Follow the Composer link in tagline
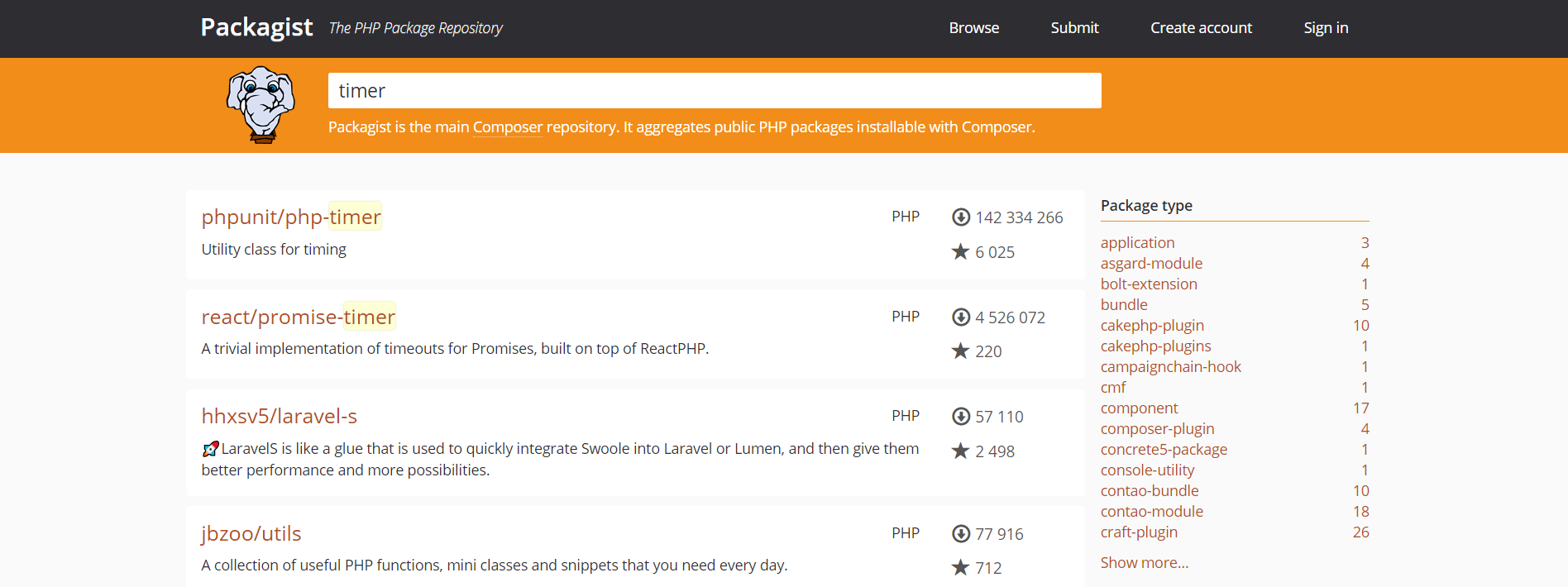The width and height of the screenshot is (1568, 587). 507,127
